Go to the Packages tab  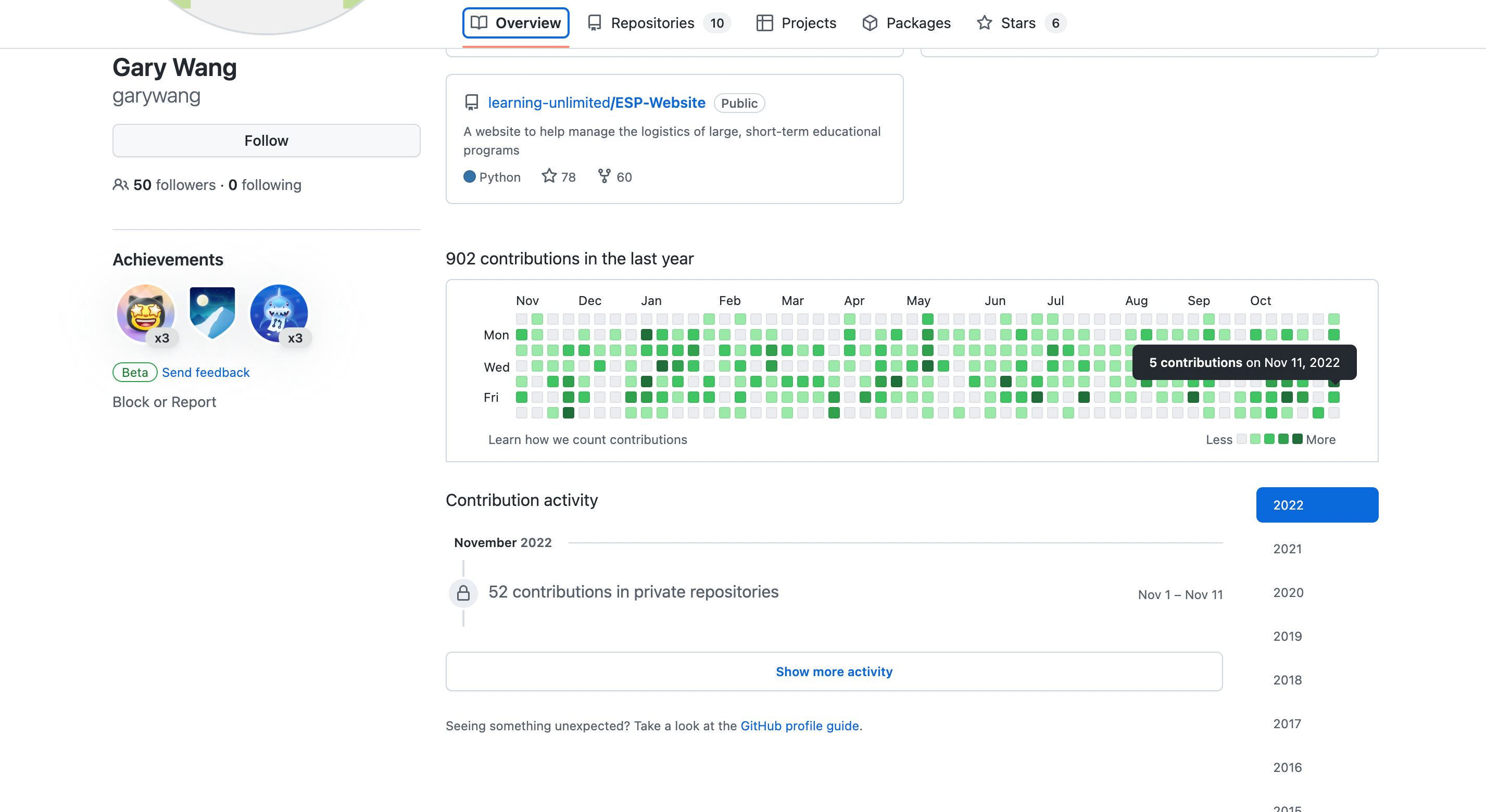click(x=906, y=23)
